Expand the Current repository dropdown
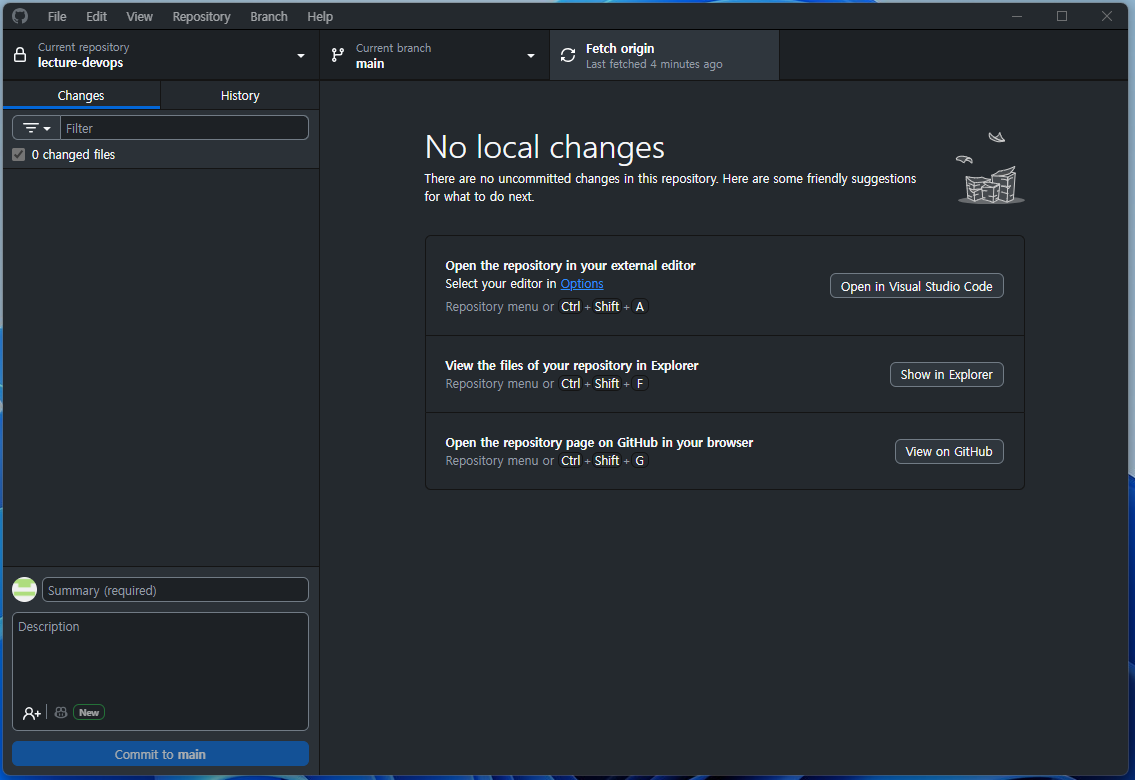This screenshot has height=780, width=1135. [300, 56]
